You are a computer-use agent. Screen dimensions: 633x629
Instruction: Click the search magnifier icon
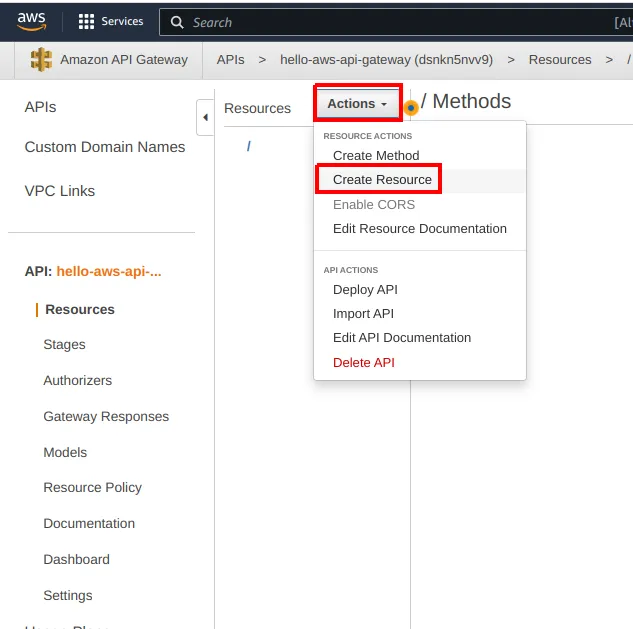point(177,22)
